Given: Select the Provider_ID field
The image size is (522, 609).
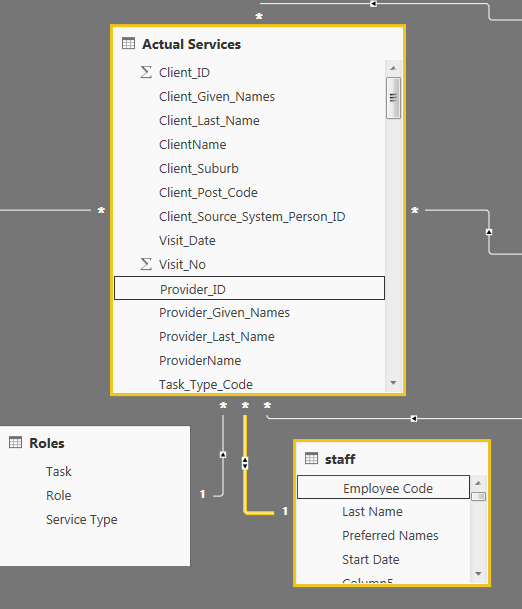Looking at the screenshot, I should 249,288.
